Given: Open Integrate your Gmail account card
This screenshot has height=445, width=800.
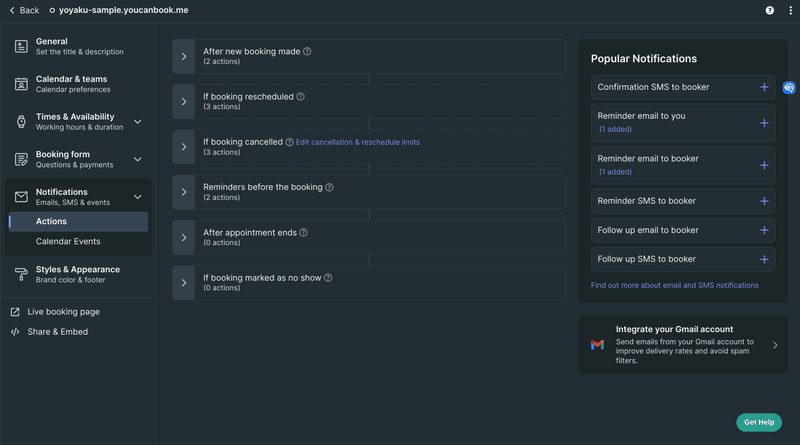Looking at the screenshot, I should [683, 345].
